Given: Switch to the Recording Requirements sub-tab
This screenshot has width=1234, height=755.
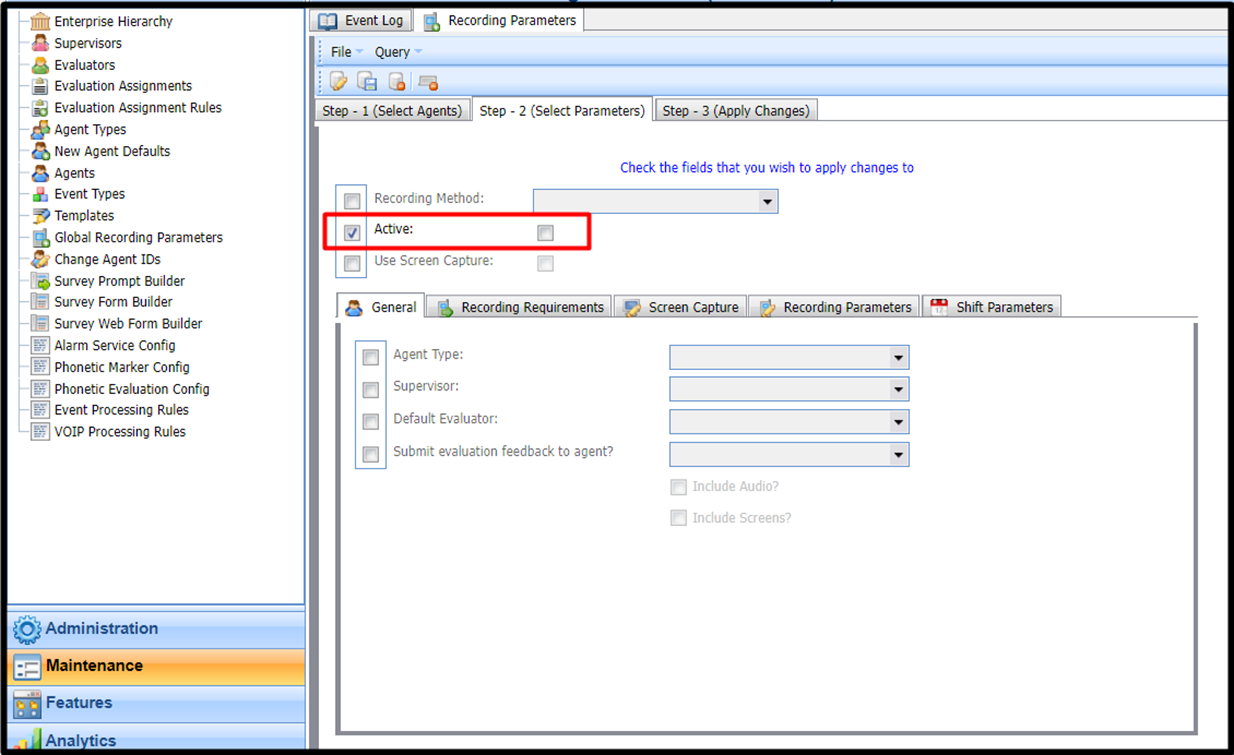Looking at the screenshot, I should click(521, 307).
